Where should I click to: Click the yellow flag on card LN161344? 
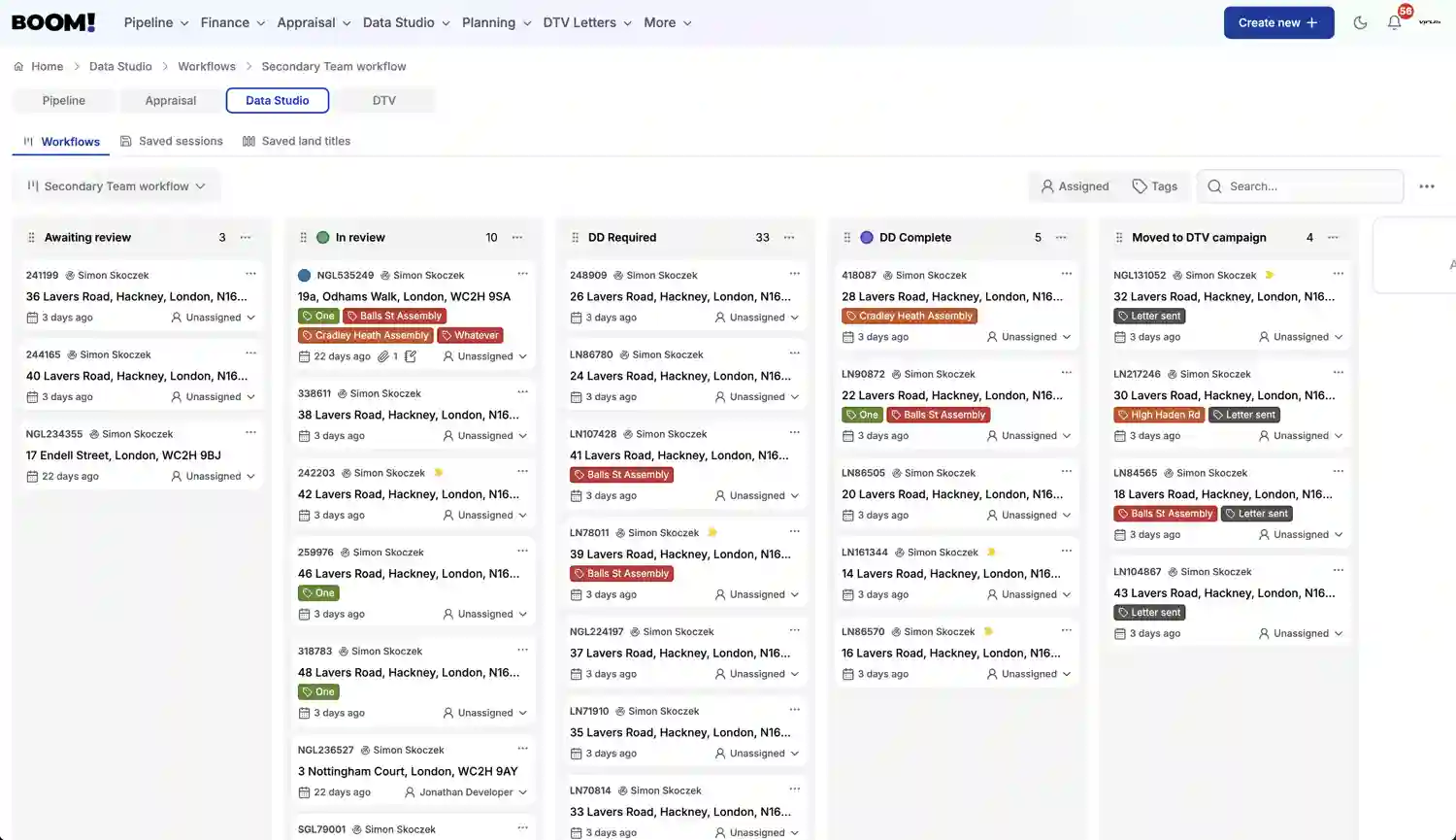(x=991, y=552)
